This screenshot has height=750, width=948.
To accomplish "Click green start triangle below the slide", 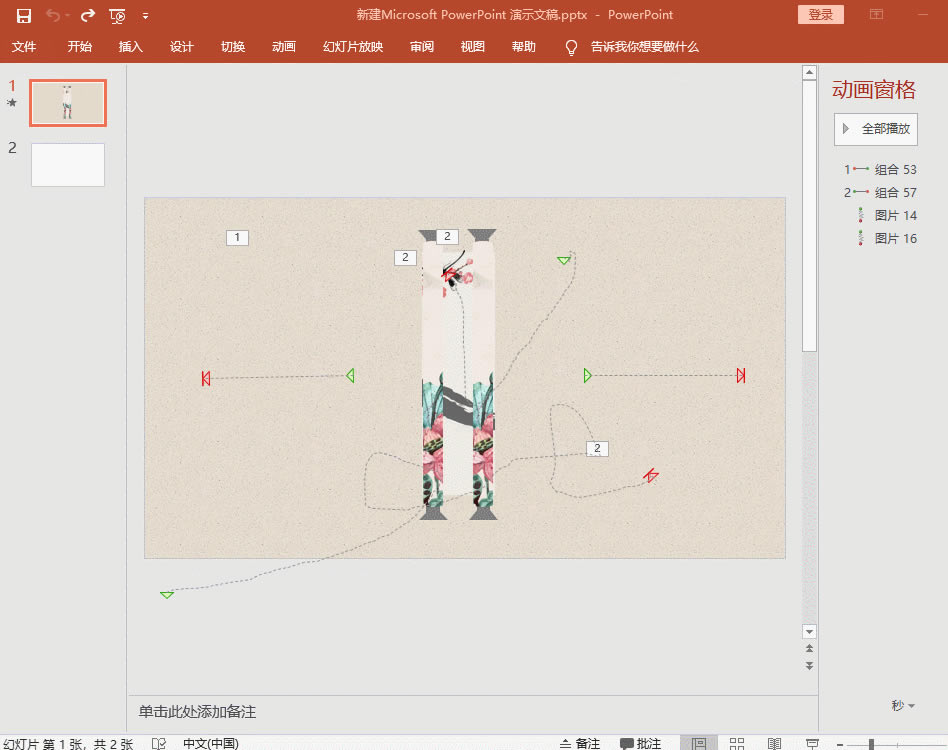I will [x=167, y=595].
